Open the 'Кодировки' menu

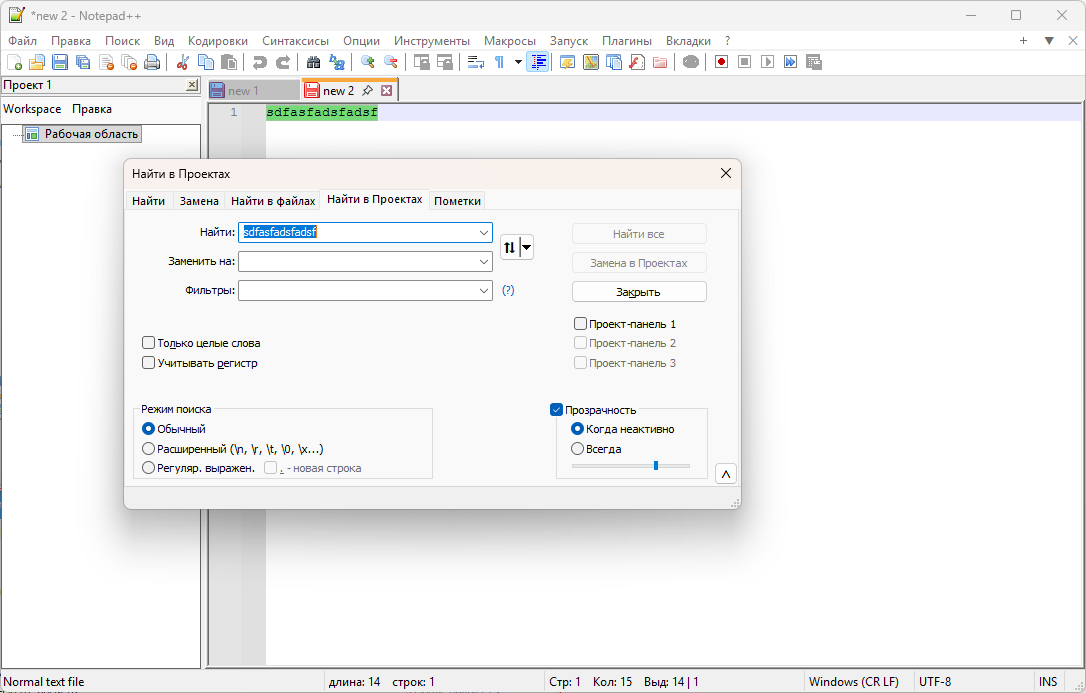(x=218, y=41)
